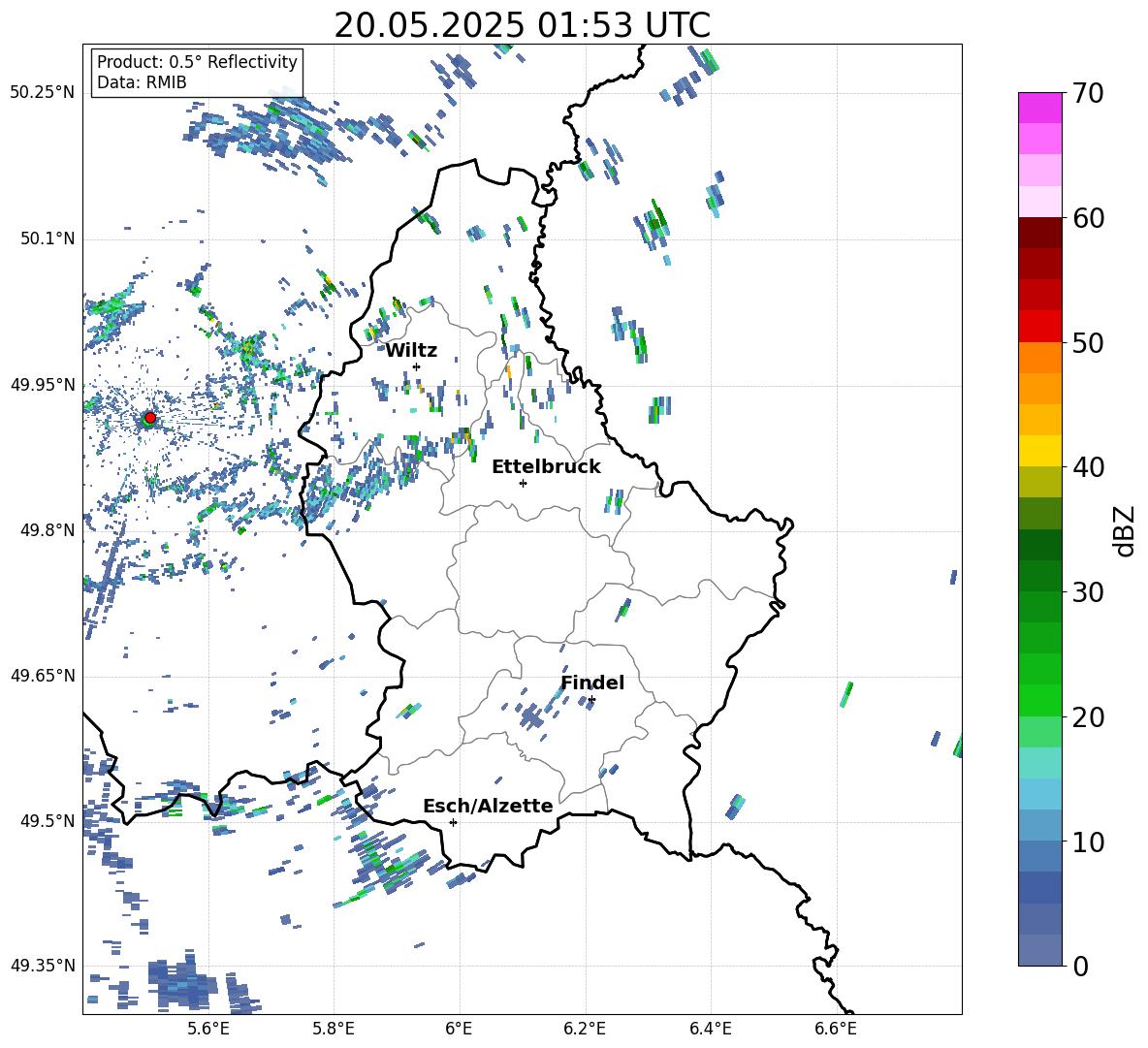Click the Esch/Alzette station cross marker
This screenshot has width=1148, height=1048.
pyautogui.click(x=453, y=822)
